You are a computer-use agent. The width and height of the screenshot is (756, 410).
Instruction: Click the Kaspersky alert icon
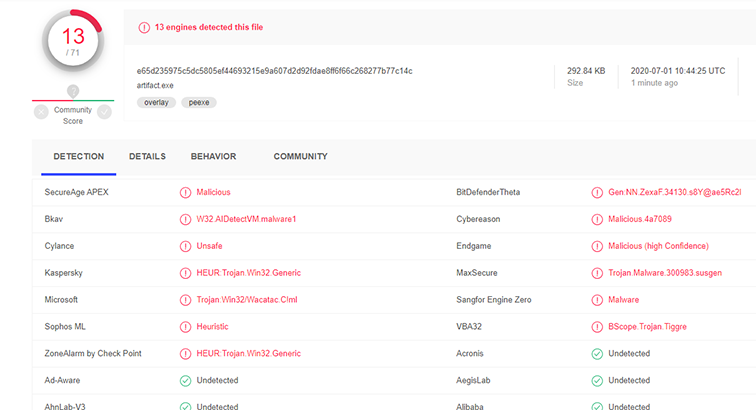(185, 273)
